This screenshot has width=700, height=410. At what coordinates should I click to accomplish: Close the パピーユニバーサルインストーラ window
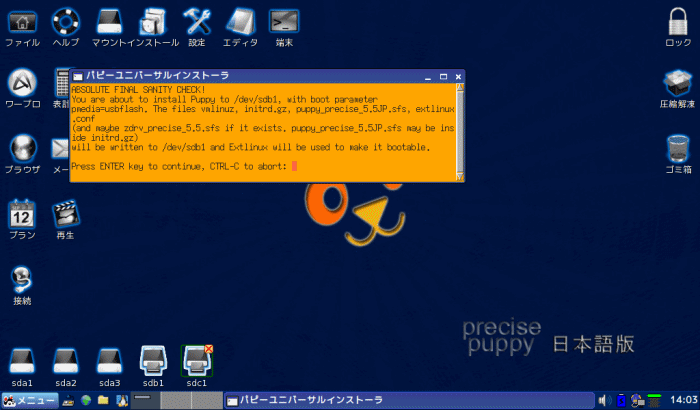tap(458, 77)
